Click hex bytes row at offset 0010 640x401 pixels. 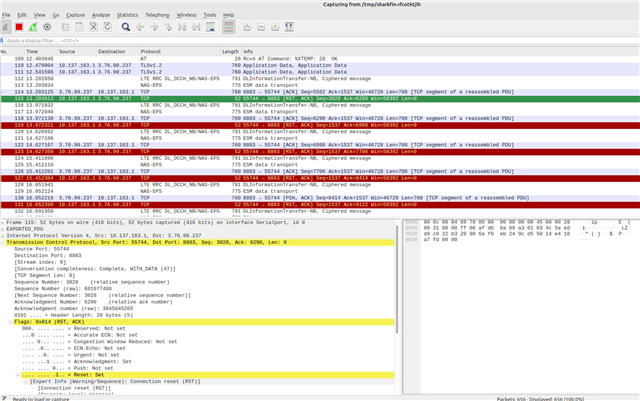[518, 228]
